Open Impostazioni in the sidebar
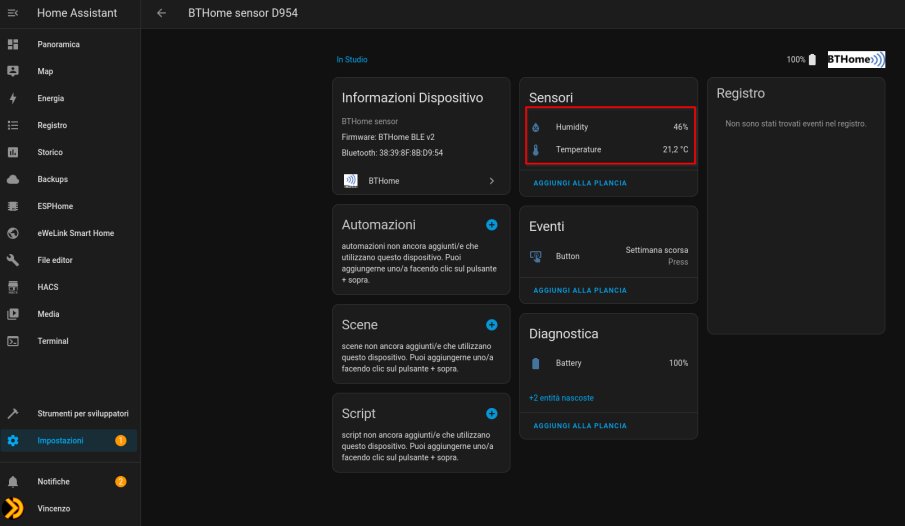 click(69, 441)
